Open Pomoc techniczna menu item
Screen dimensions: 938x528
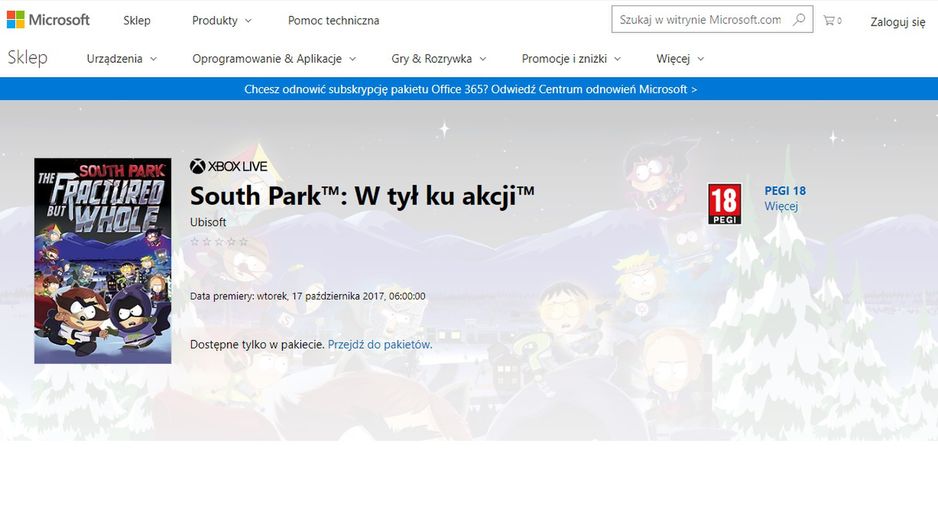coord(333,20)
